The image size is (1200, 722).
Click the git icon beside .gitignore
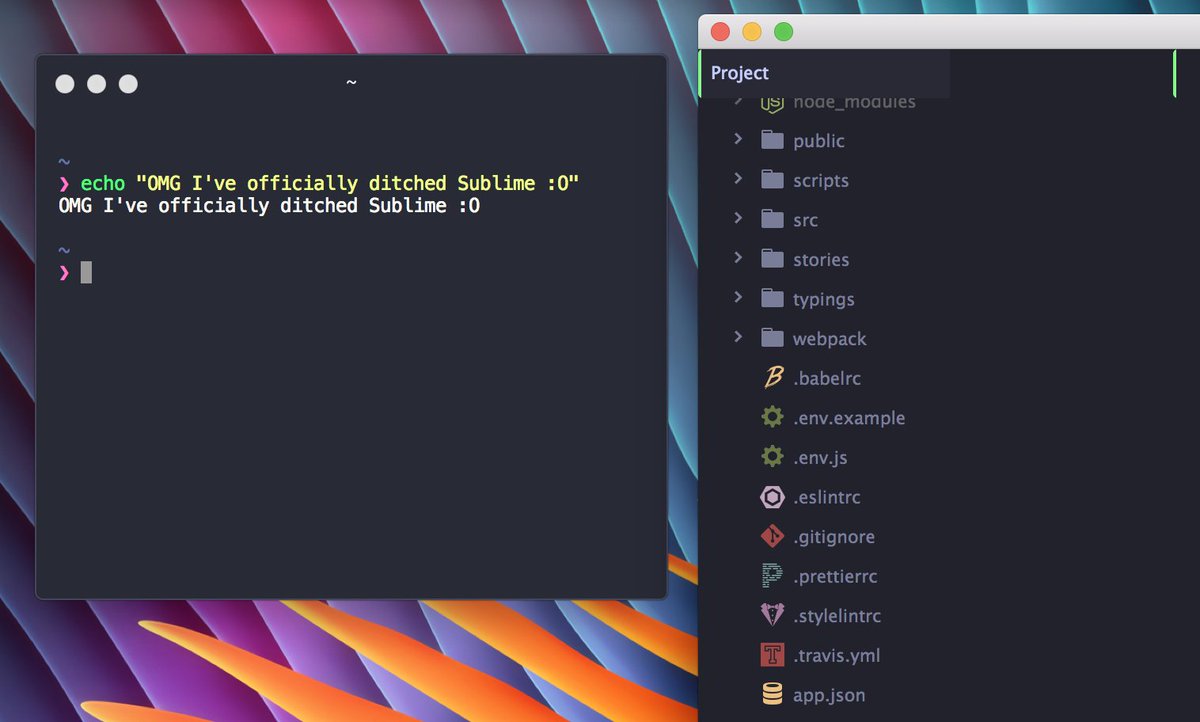tap(772, 536)
